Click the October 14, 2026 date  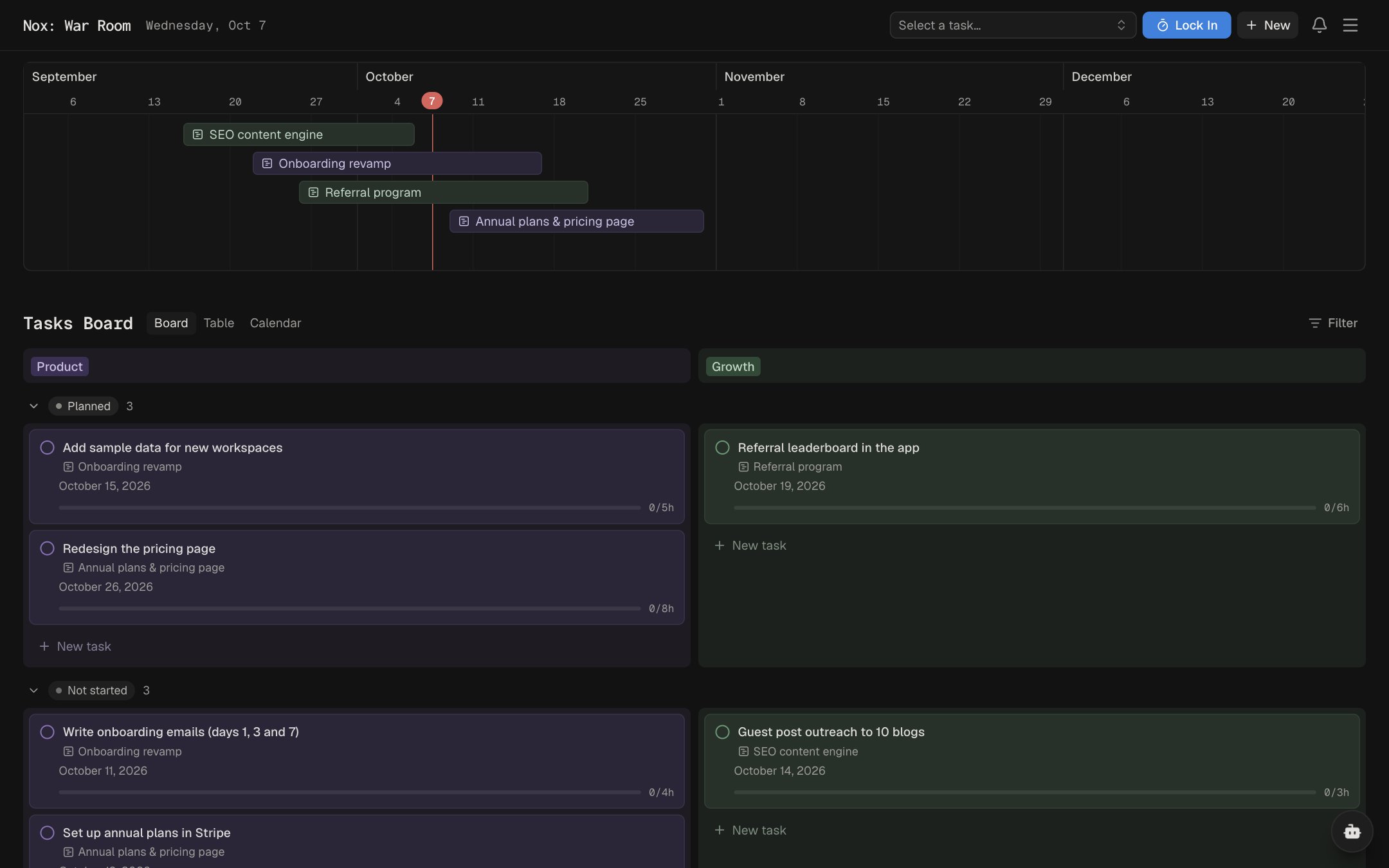click(x=779, y=771)
